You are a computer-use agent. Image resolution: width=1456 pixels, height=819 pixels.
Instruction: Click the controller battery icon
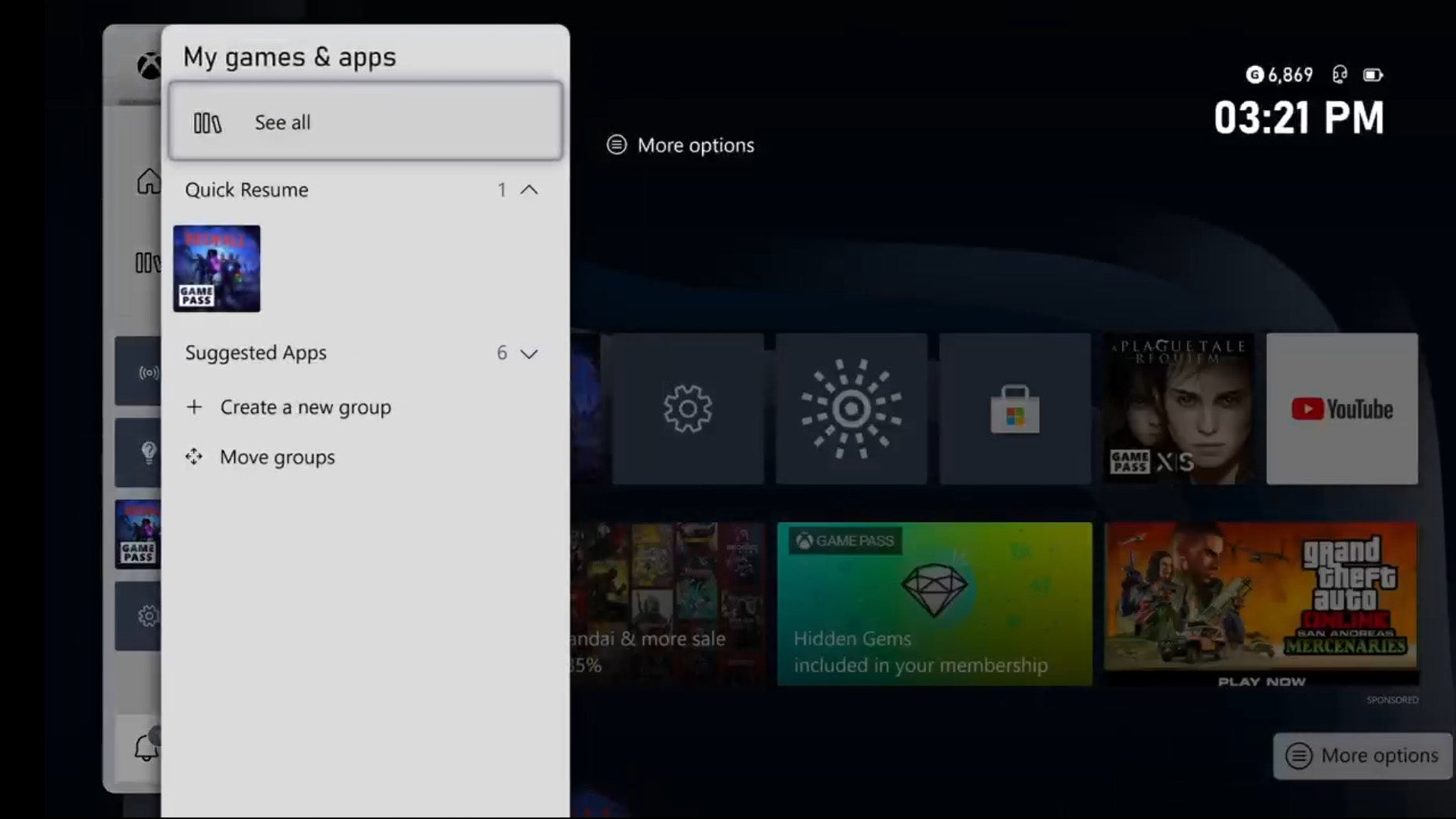click(x=1373, y=75)
